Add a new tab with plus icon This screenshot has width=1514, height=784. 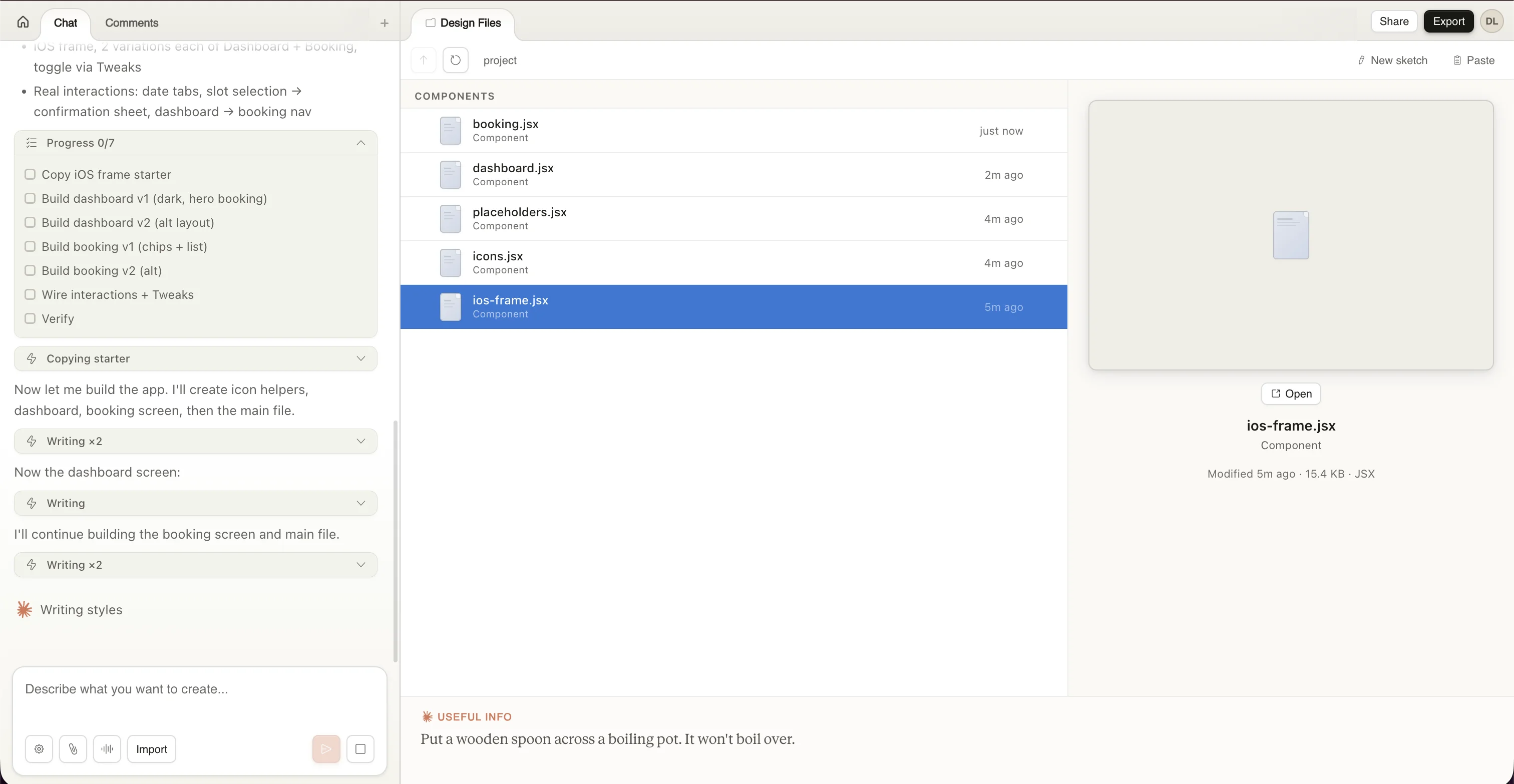pyautogui.click(x=385, y=23)
